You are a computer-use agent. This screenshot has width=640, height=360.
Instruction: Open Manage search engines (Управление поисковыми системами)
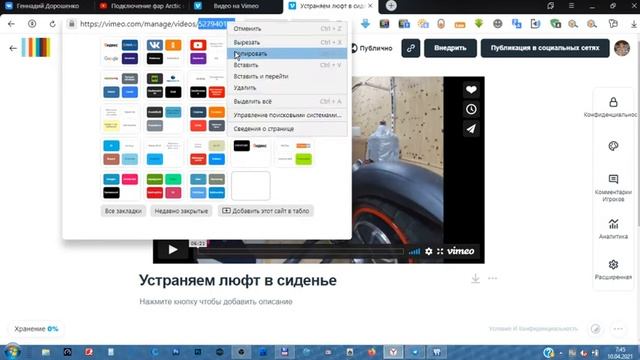pos(287,115)
